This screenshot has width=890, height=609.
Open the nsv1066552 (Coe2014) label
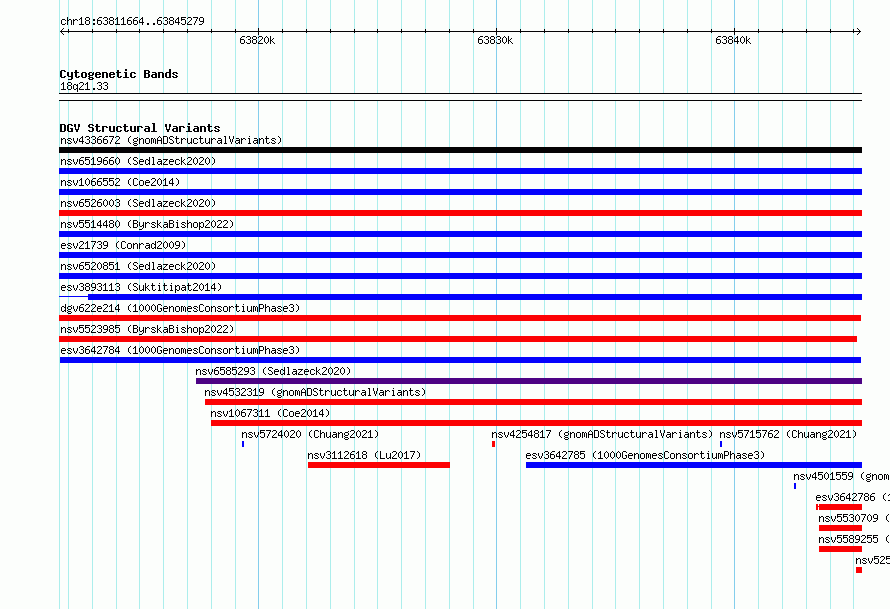pyautogui.click(x=120, y=182)
